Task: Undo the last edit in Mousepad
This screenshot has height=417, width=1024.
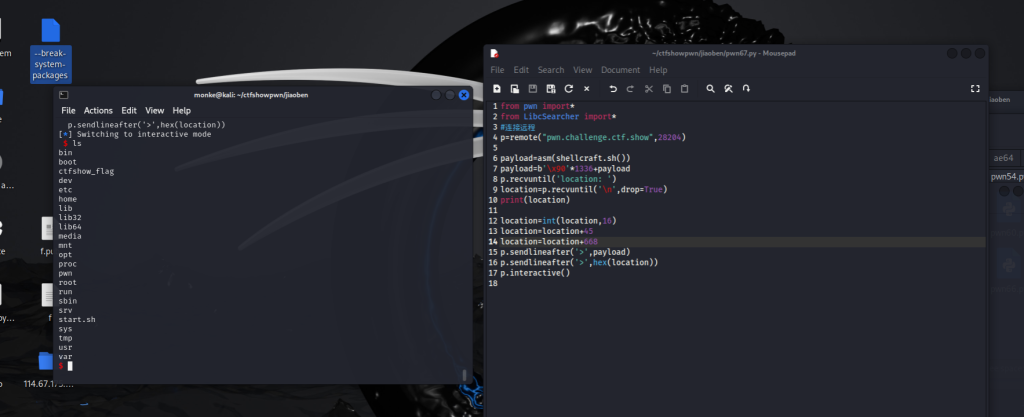Action: 613,89
